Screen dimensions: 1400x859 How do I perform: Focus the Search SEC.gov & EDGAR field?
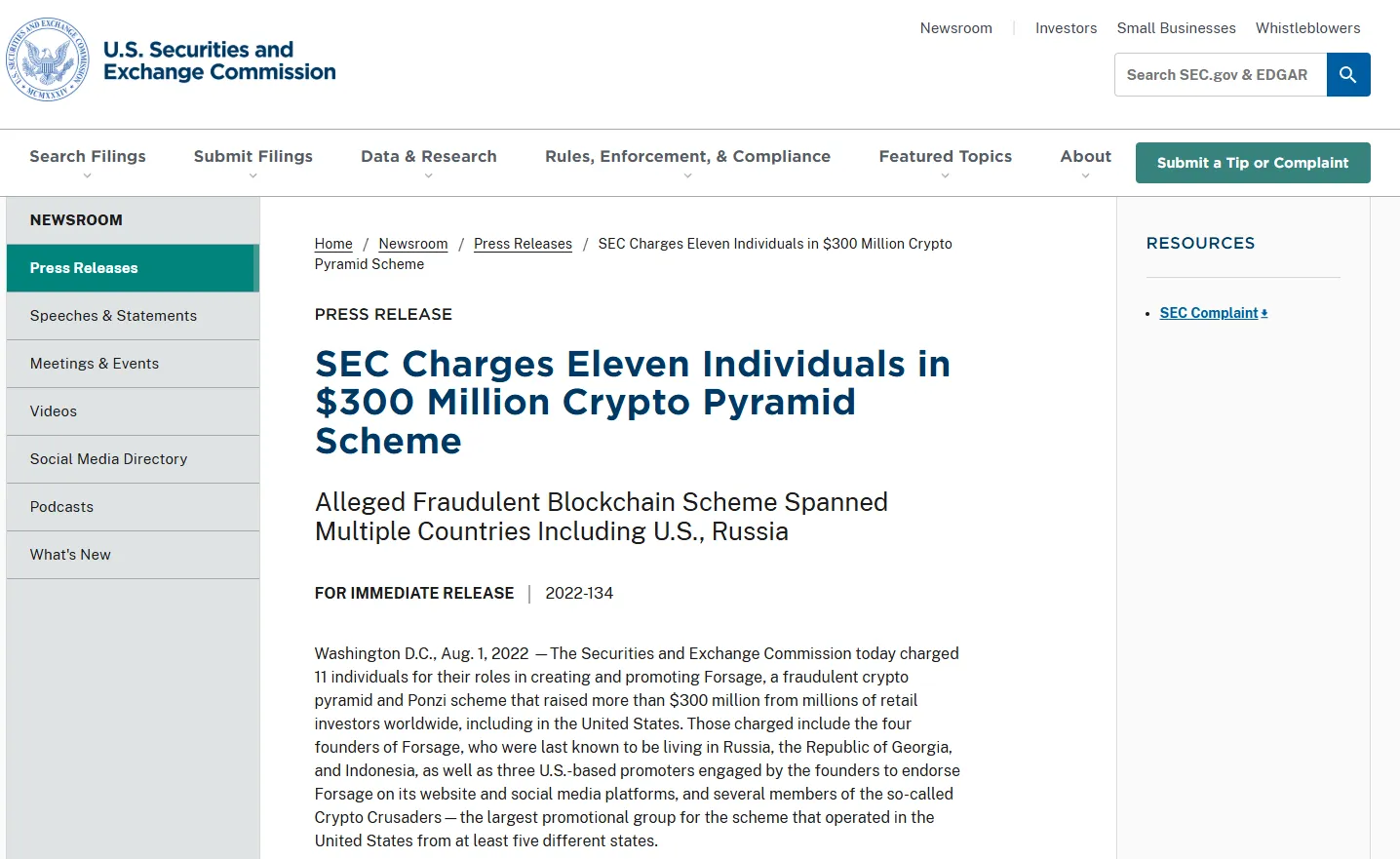[1221, 75]
